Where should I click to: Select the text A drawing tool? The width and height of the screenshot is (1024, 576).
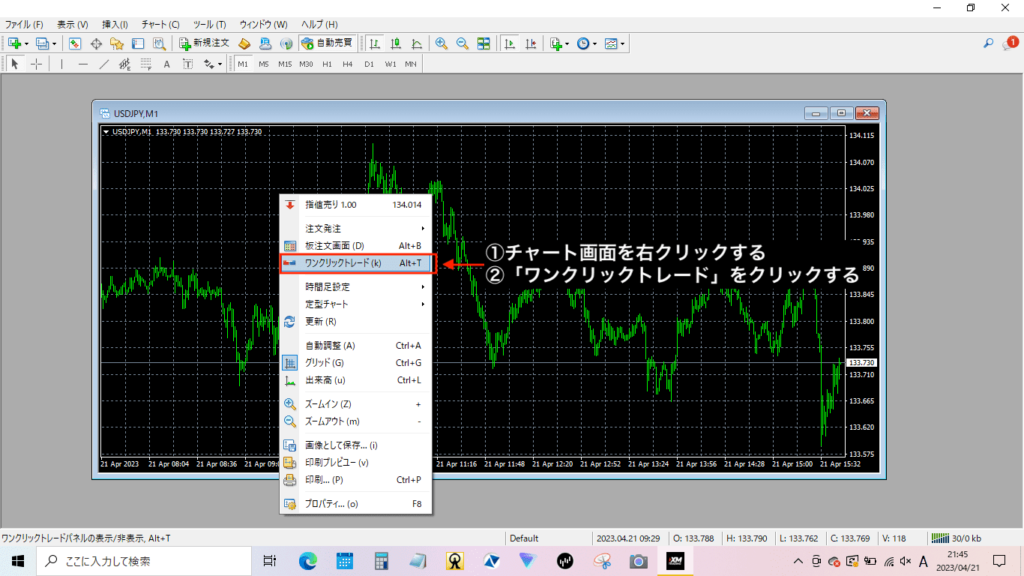point(167,64)
